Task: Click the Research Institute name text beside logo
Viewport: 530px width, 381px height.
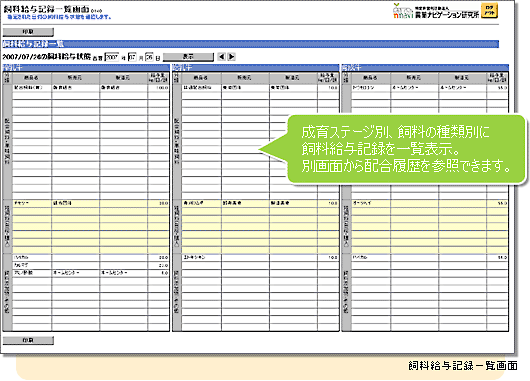Action: (x=447, y=14)
